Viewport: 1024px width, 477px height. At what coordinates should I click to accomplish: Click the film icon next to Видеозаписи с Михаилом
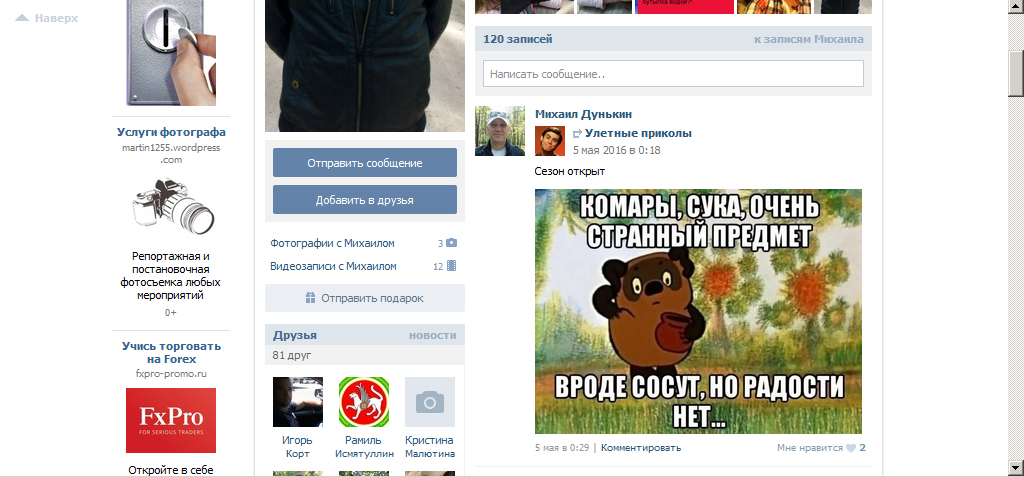pos(451,266)
